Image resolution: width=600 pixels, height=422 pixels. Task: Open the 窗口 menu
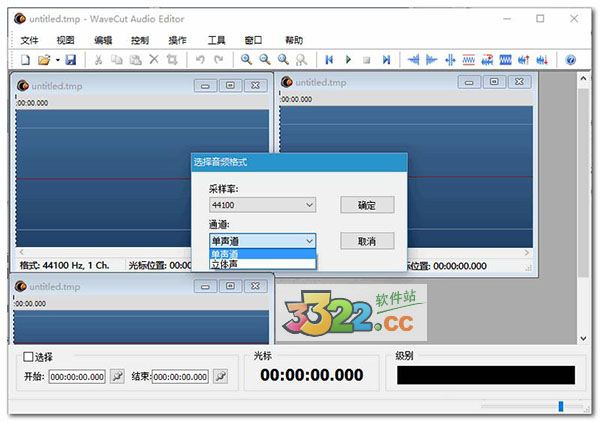[x=253, y=40]
